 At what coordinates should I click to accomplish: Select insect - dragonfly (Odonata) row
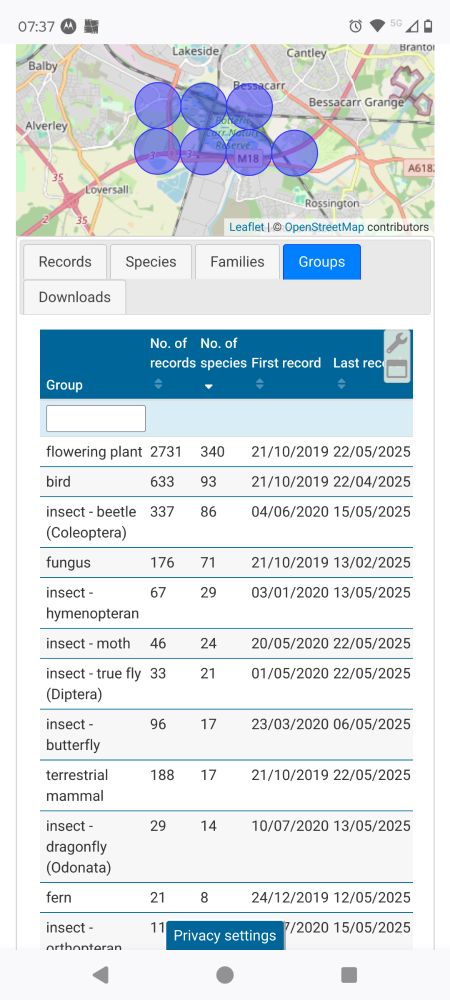pos(226,847)
